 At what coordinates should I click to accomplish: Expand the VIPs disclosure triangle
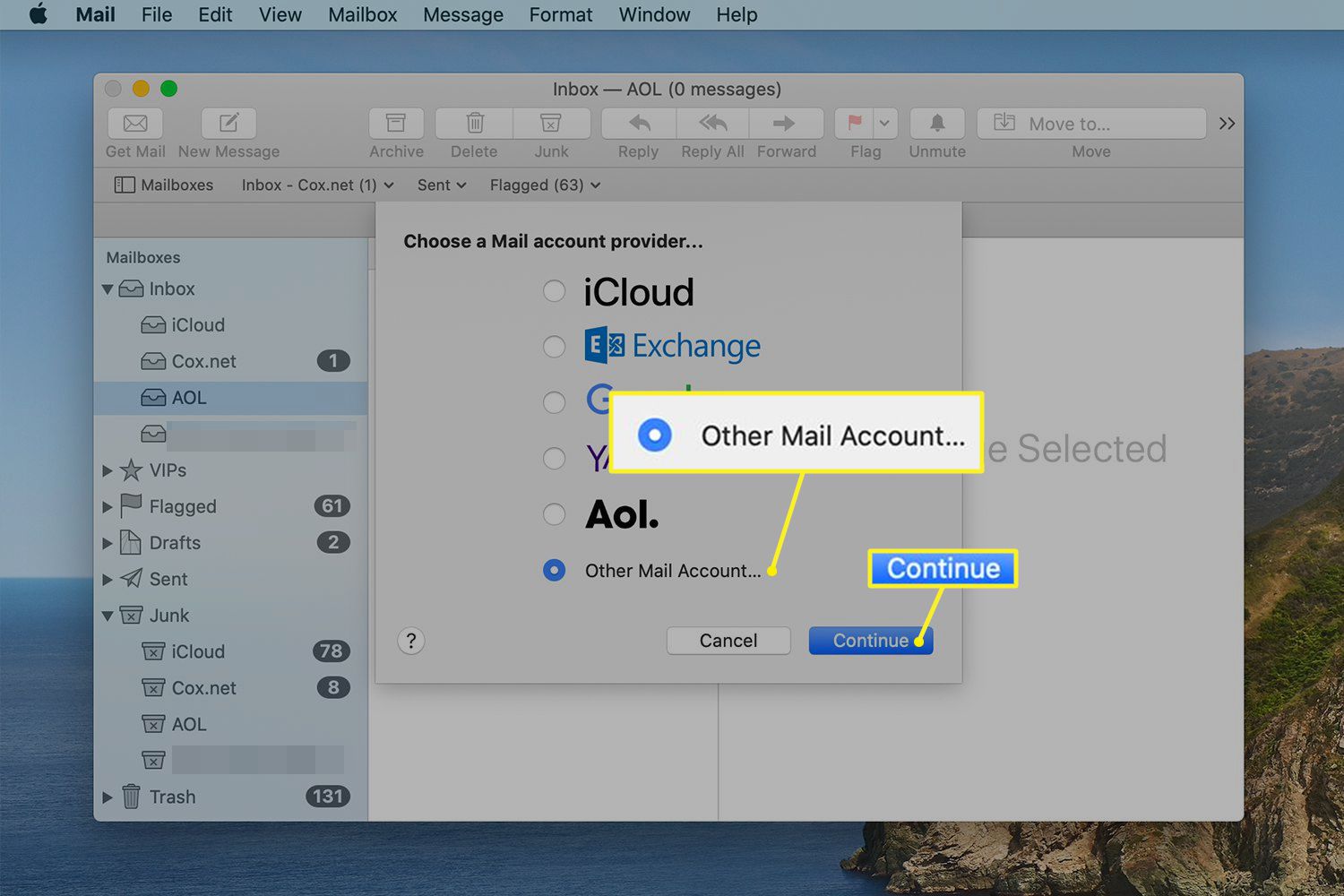click(x=108, y=470)
